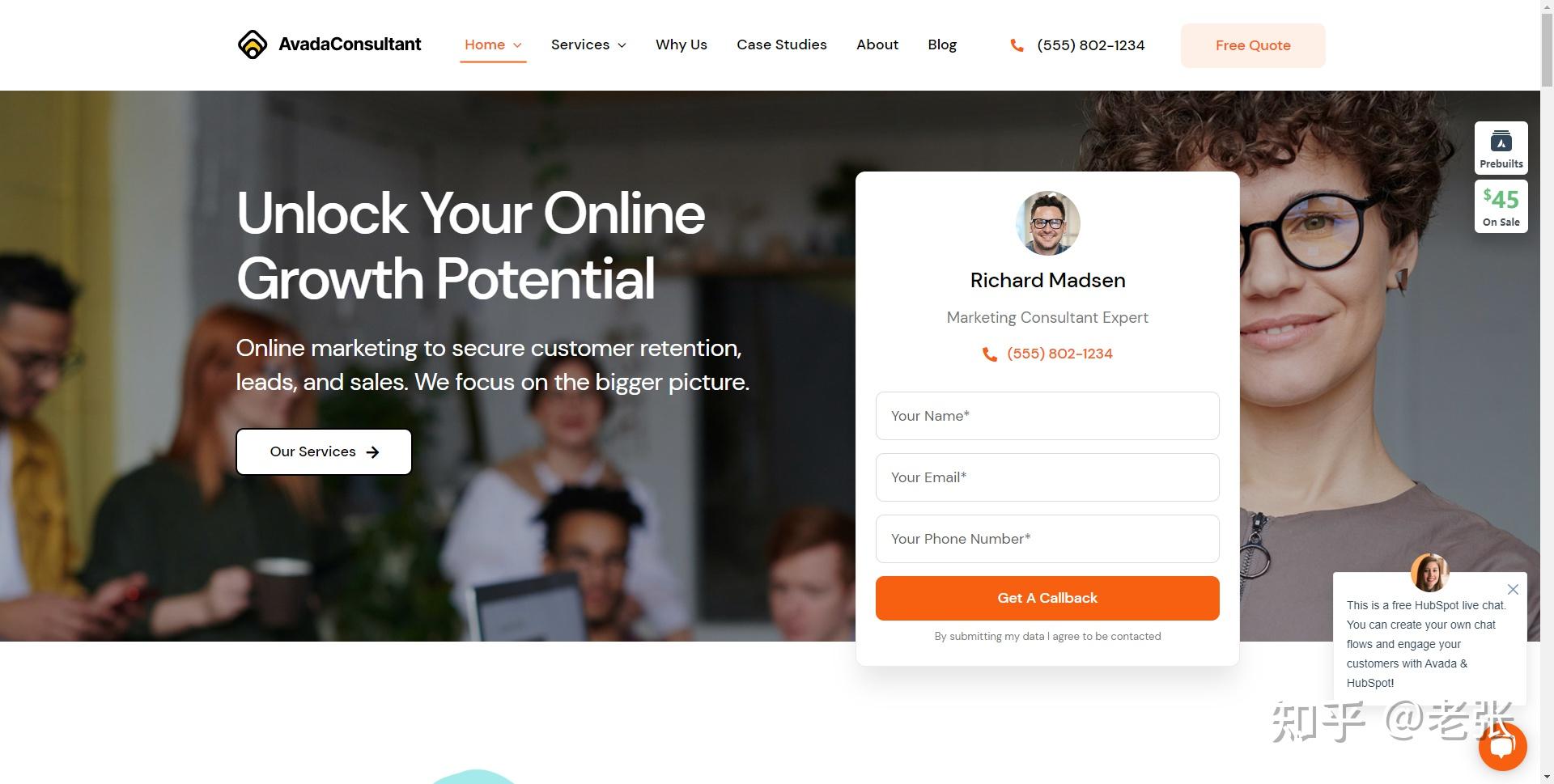Click the page's vertical scrollbar thumb
The width and height of the screenshot is (1554, 784).
pyautogui.click(x=1547, y=49)
